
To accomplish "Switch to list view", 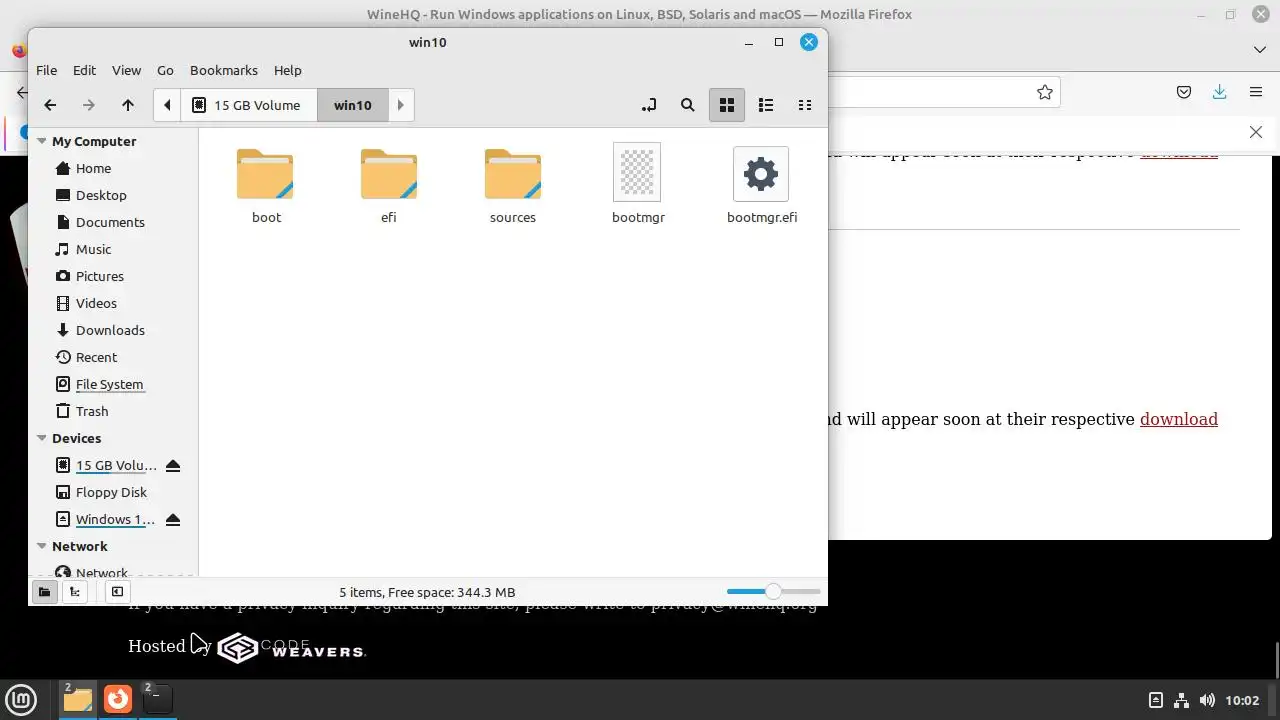I will pos(766,105).
